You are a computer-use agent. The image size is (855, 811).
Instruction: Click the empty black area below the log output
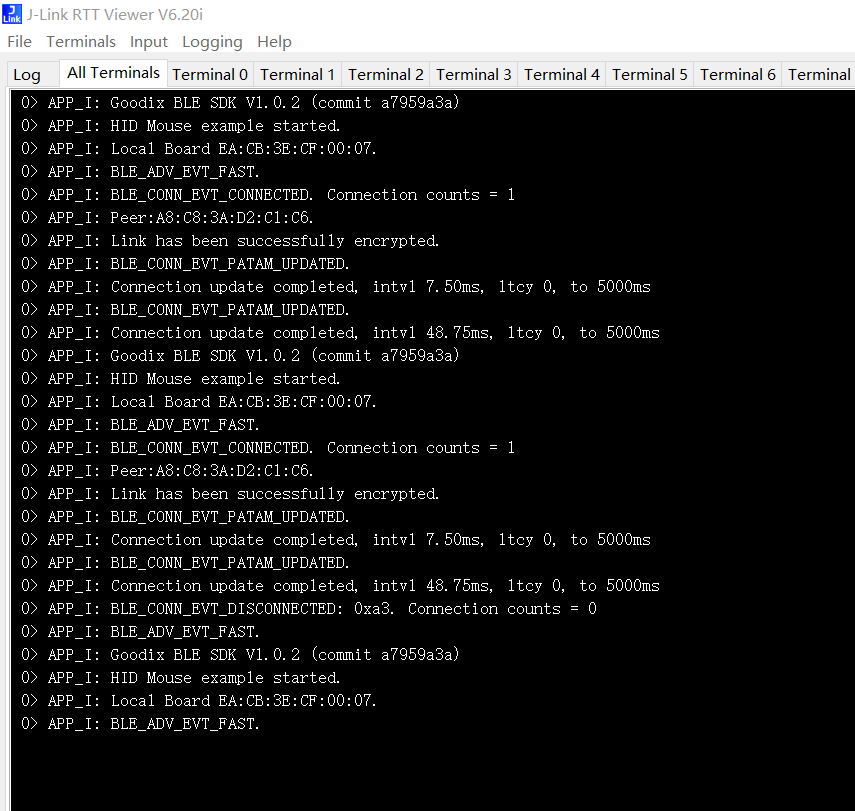pyautogui.click(x=431, y=772)
